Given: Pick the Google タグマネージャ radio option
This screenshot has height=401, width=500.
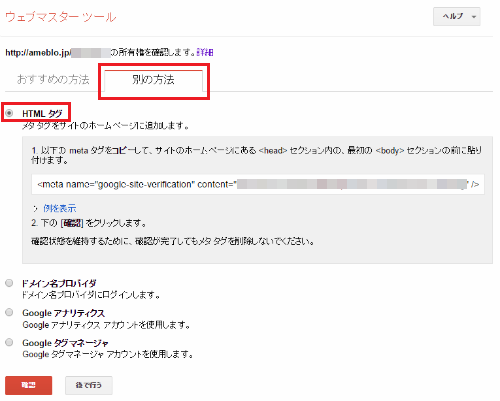Looking at the screenshot, I should coord(9,342).
